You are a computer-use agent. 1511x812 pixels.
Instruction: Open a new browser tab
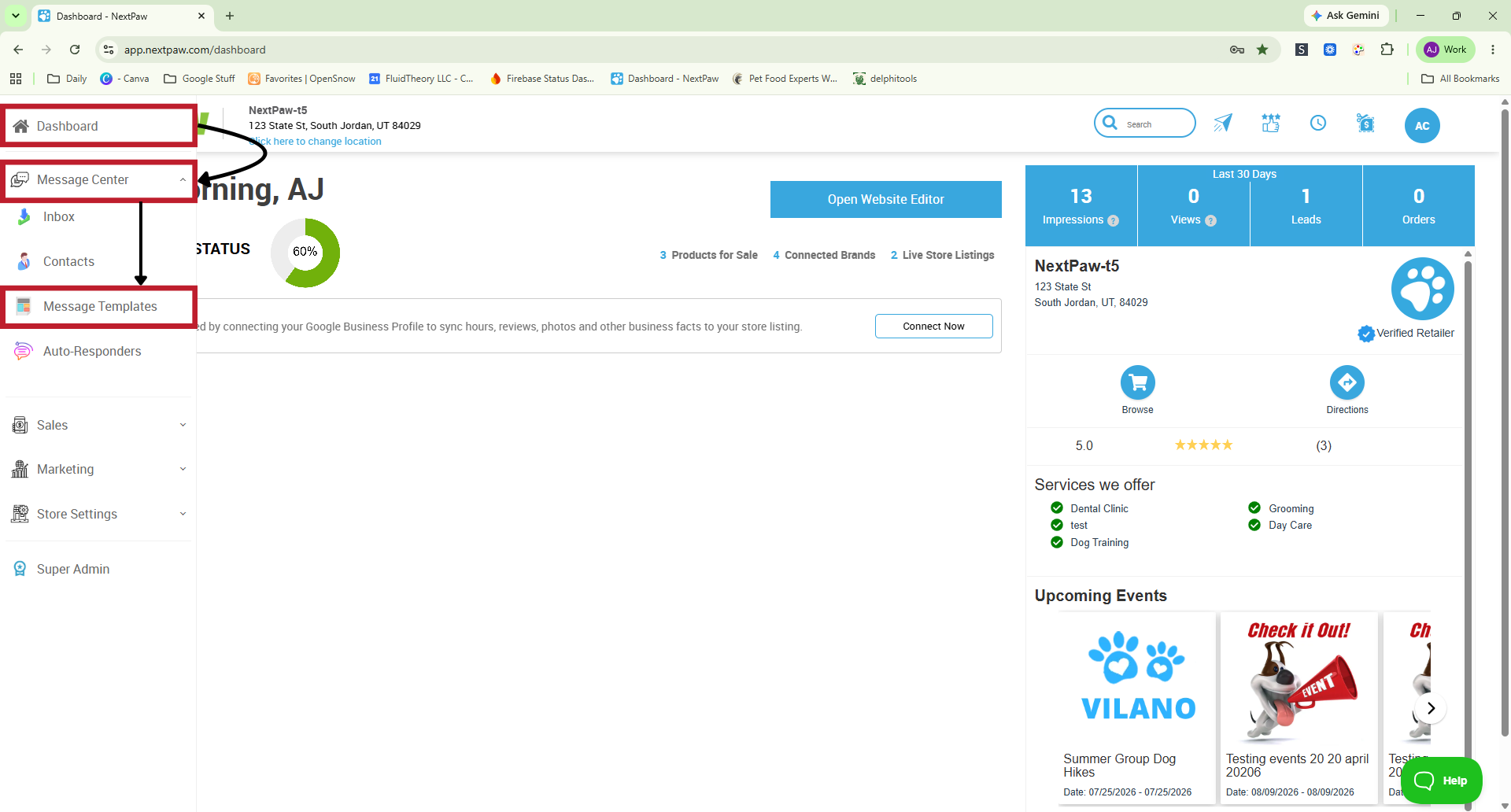230,16
